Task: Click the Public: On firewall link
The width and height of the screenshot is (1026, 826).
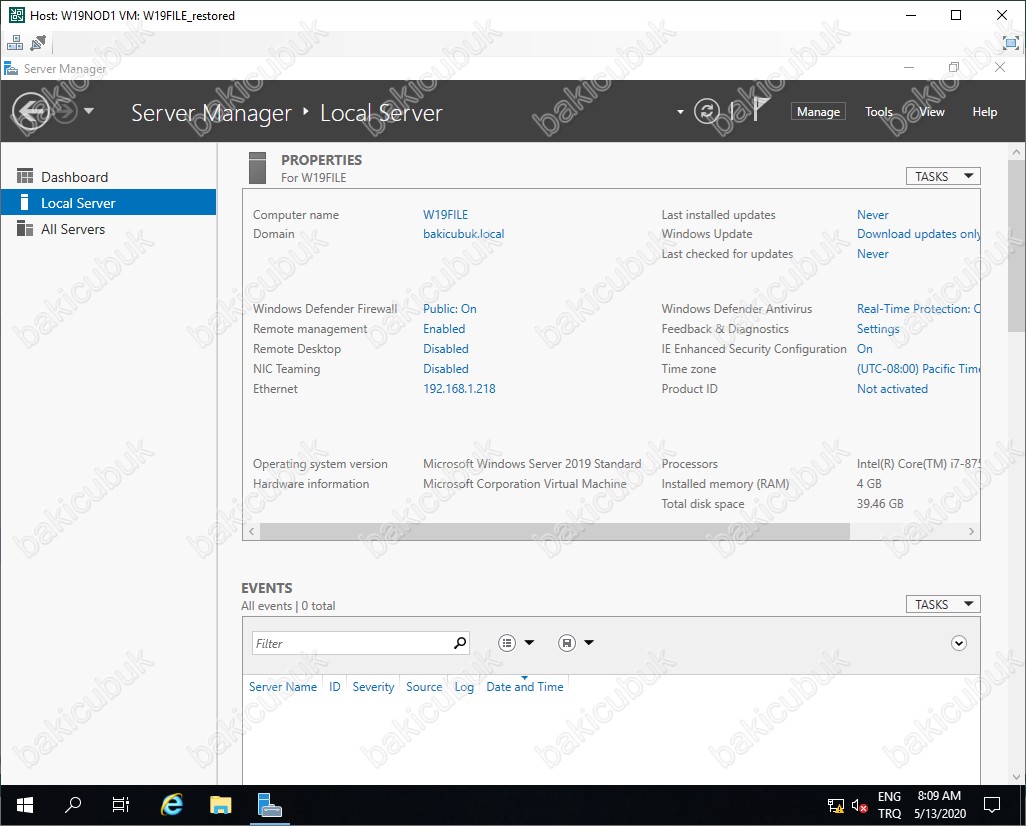Action: tap(450, 309)
